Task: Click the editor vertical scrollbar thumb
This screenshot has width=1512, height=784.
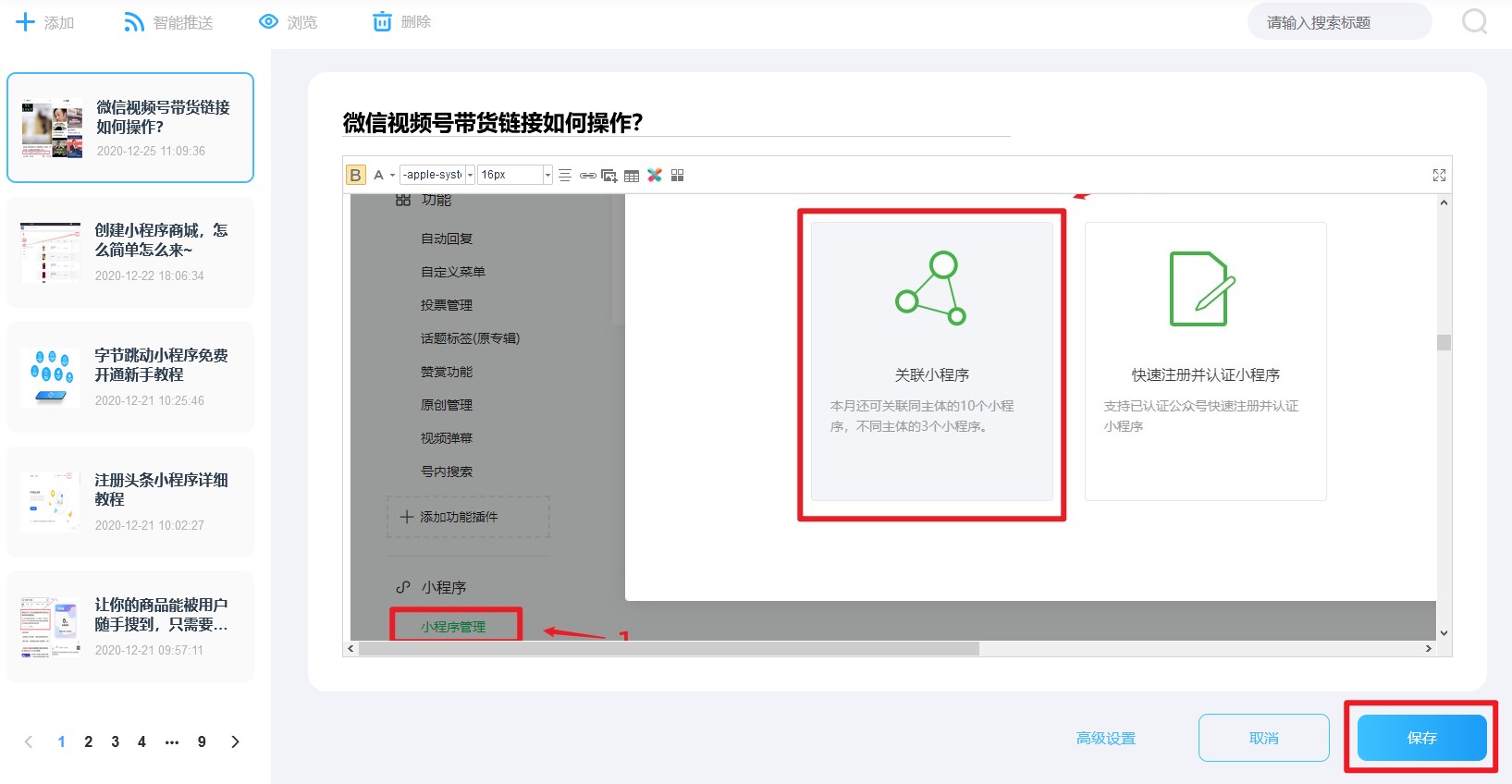Action: coord(1444,342)
